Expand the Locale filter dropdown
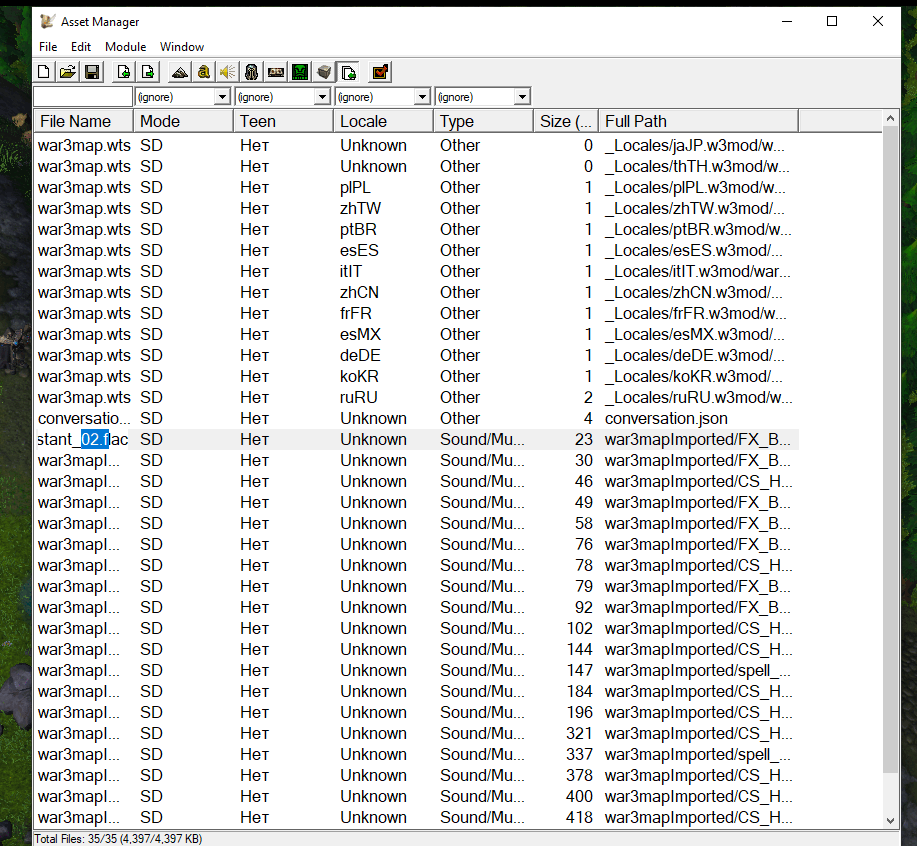917x846 pixels. pyautogui.click(x=422, y=96)
